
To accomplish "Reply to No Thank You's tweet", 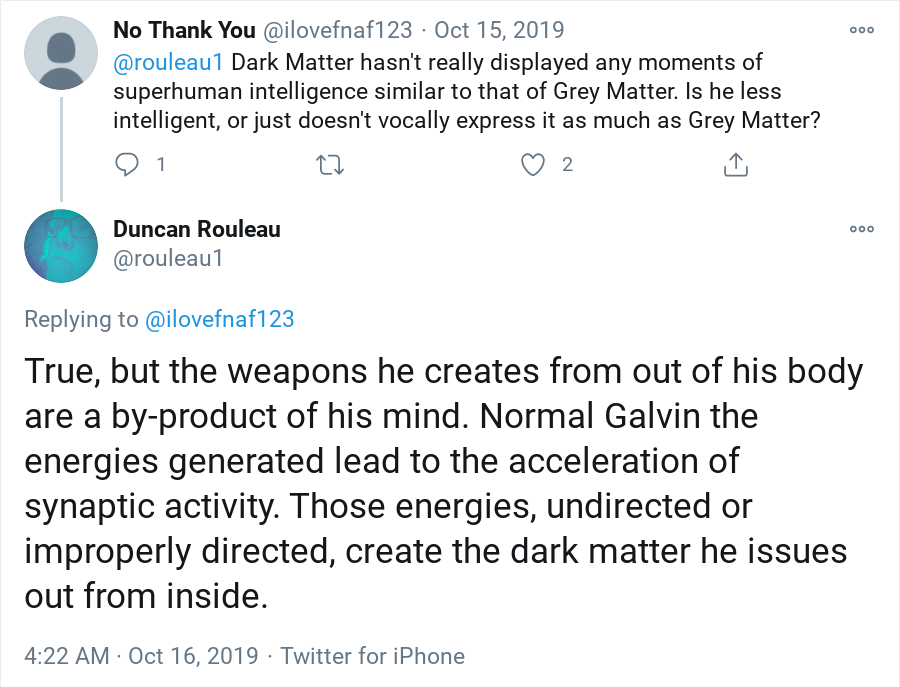I will click(128, 165).
